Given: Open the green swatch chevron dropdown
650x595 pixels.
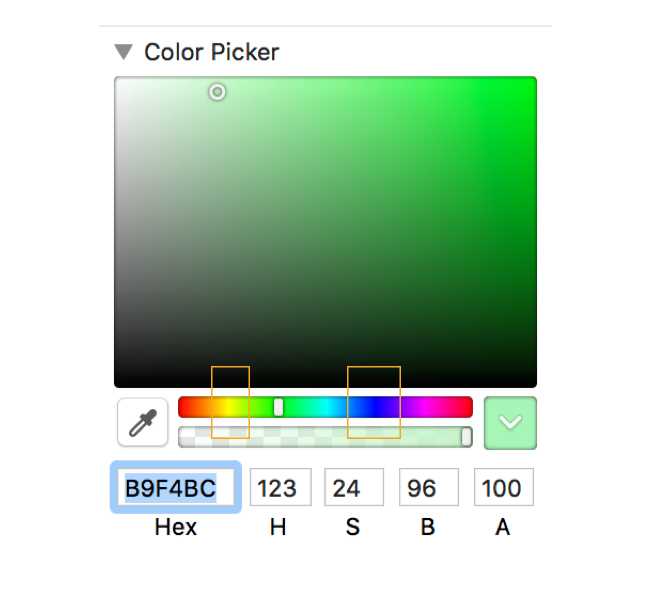Looking at the screenshot, I should [510, 423].
